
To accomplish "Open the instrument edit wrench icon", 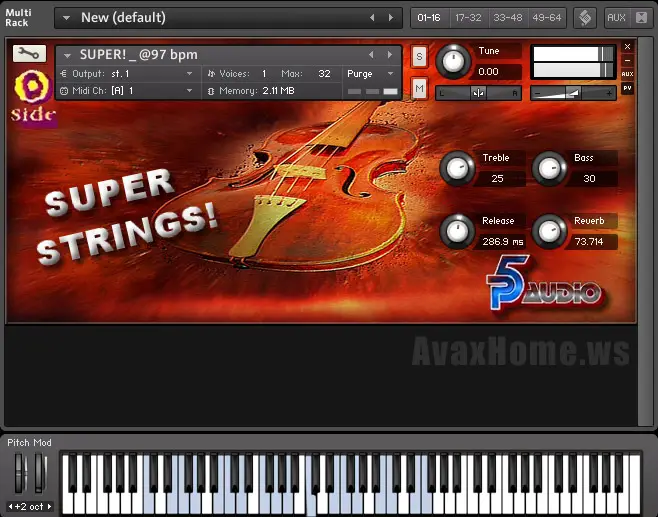I will [29, 53].
